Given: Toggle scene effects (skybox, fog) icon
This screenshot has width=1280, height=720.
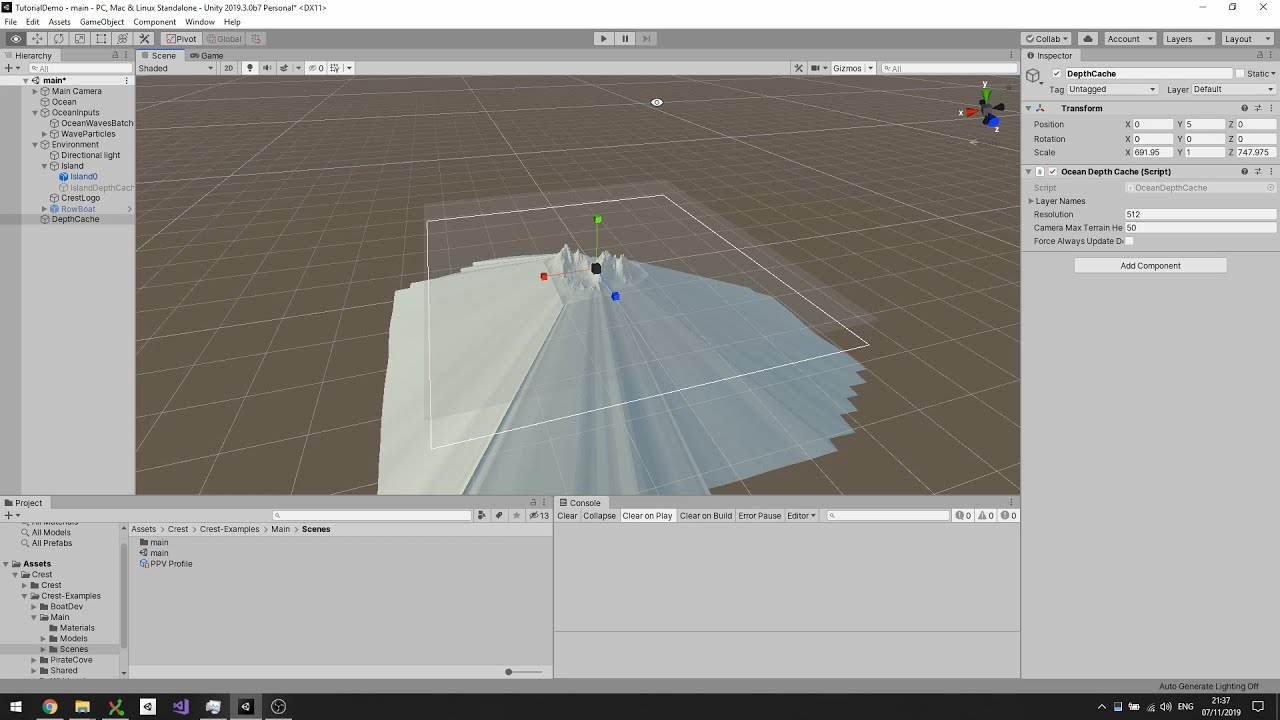Looking at the screenshot, I should (x=284, y=68).
